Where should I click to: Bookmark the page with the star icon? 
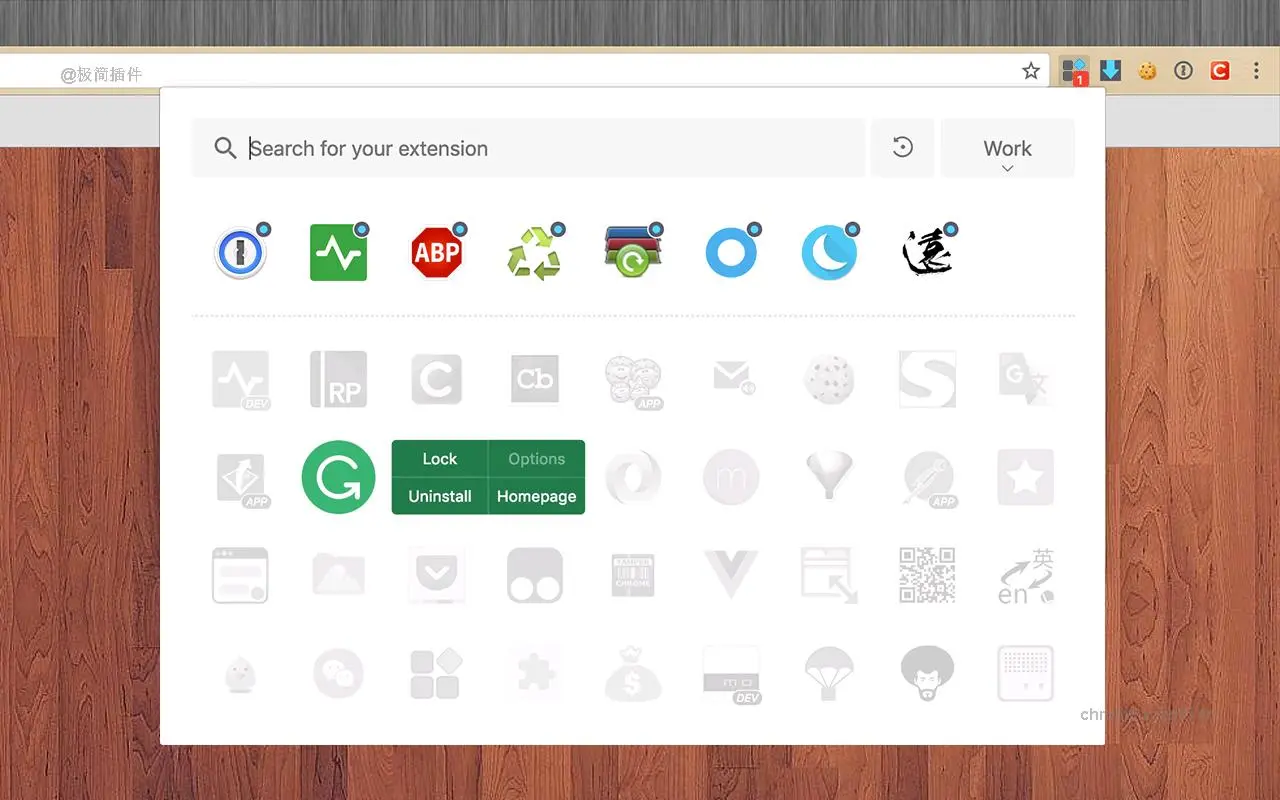coord(1031,71)
